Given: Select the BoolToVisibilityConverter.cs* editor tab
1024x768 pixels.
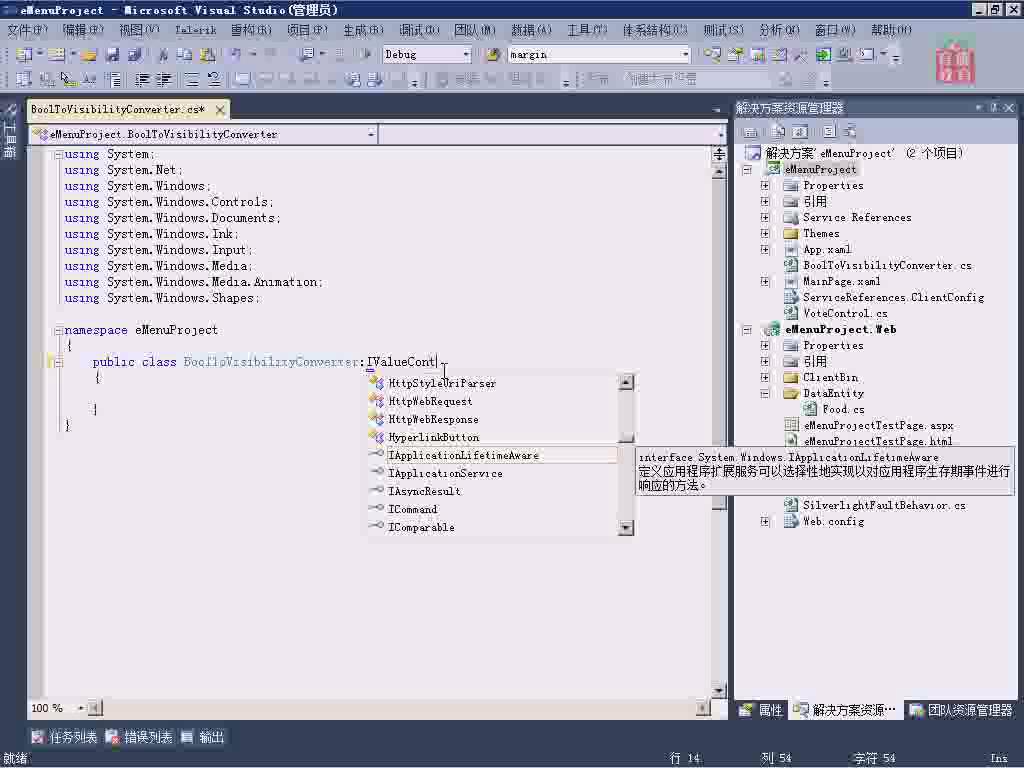Looking at the screenshot, I should pos(118,110).
